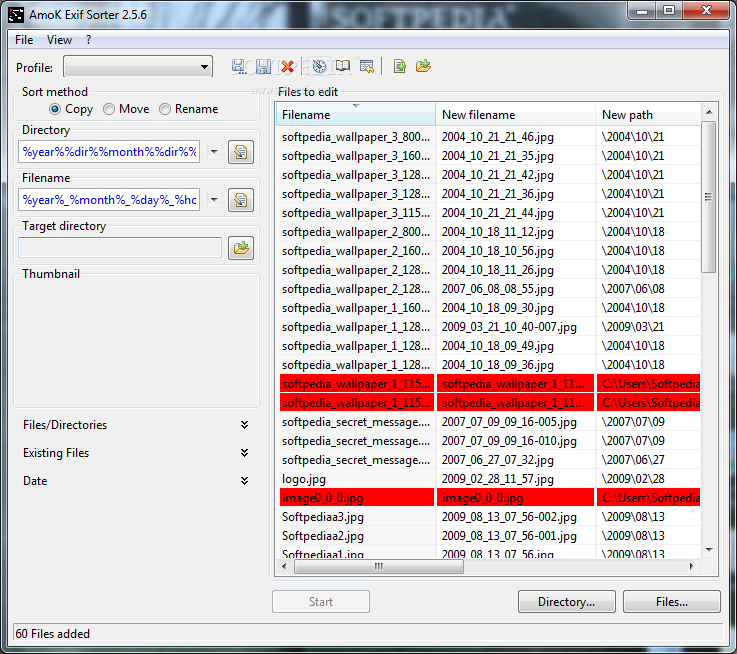Select the row 2007_07_09_09_16-010.jpg
The width and height of the screenshot is (737, 654).
coord(488,441)
